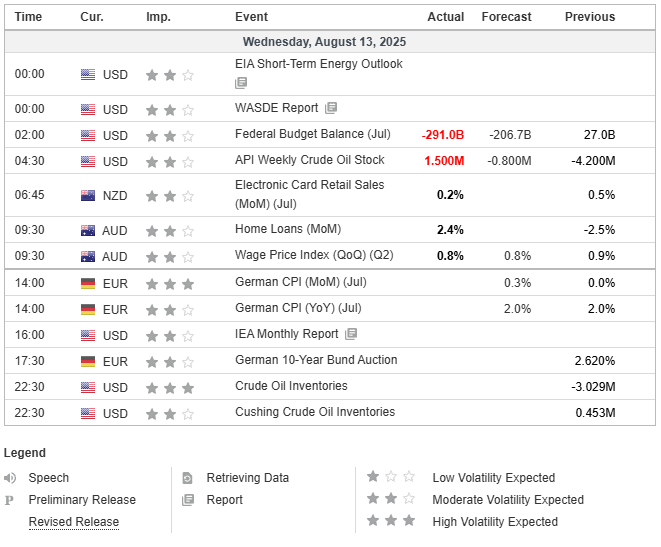
Task: Click the Imp. column header
Action: (159, 17)
